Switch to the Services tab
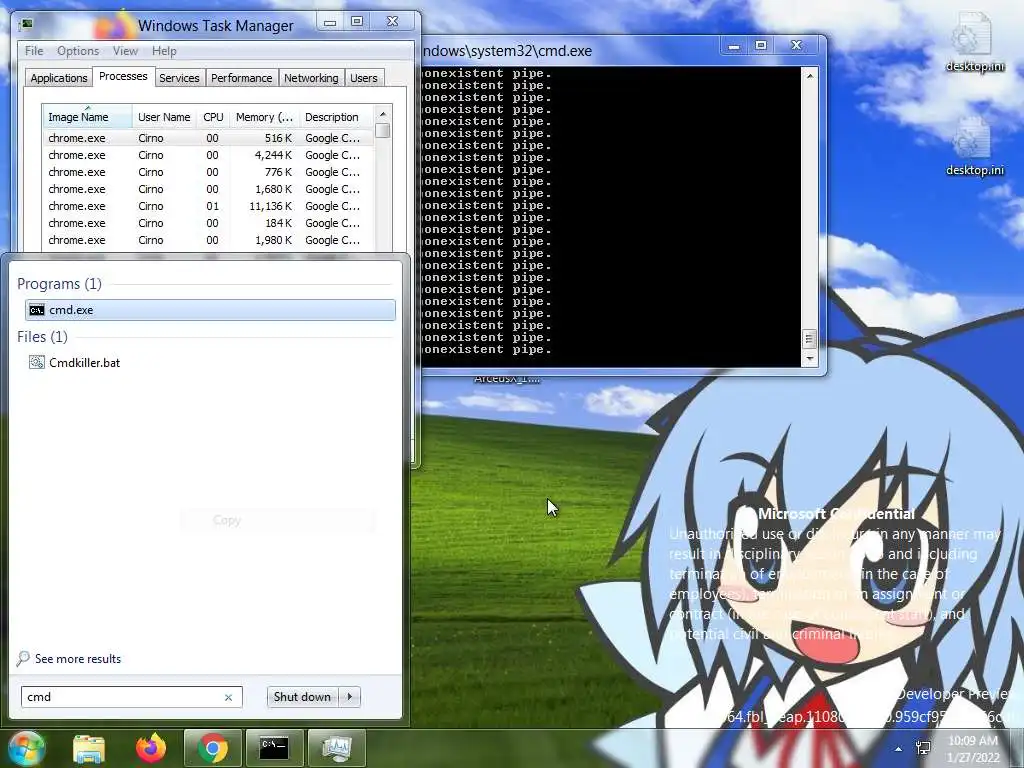 click(x=179, y=78)
